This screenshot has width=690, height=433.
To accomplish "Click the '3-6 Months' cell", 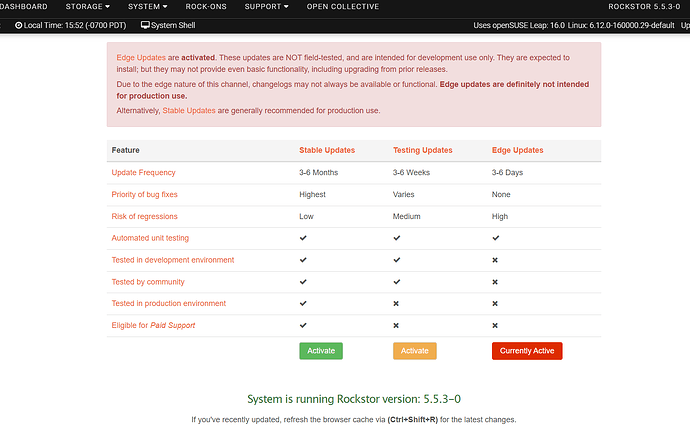I will point(319,172).
